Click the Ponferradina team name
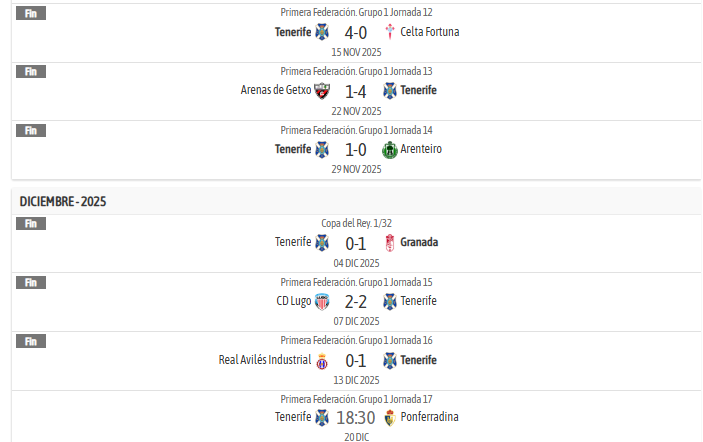Image resolution: width=703 pixels, height=442 pixels. point(429,417)
